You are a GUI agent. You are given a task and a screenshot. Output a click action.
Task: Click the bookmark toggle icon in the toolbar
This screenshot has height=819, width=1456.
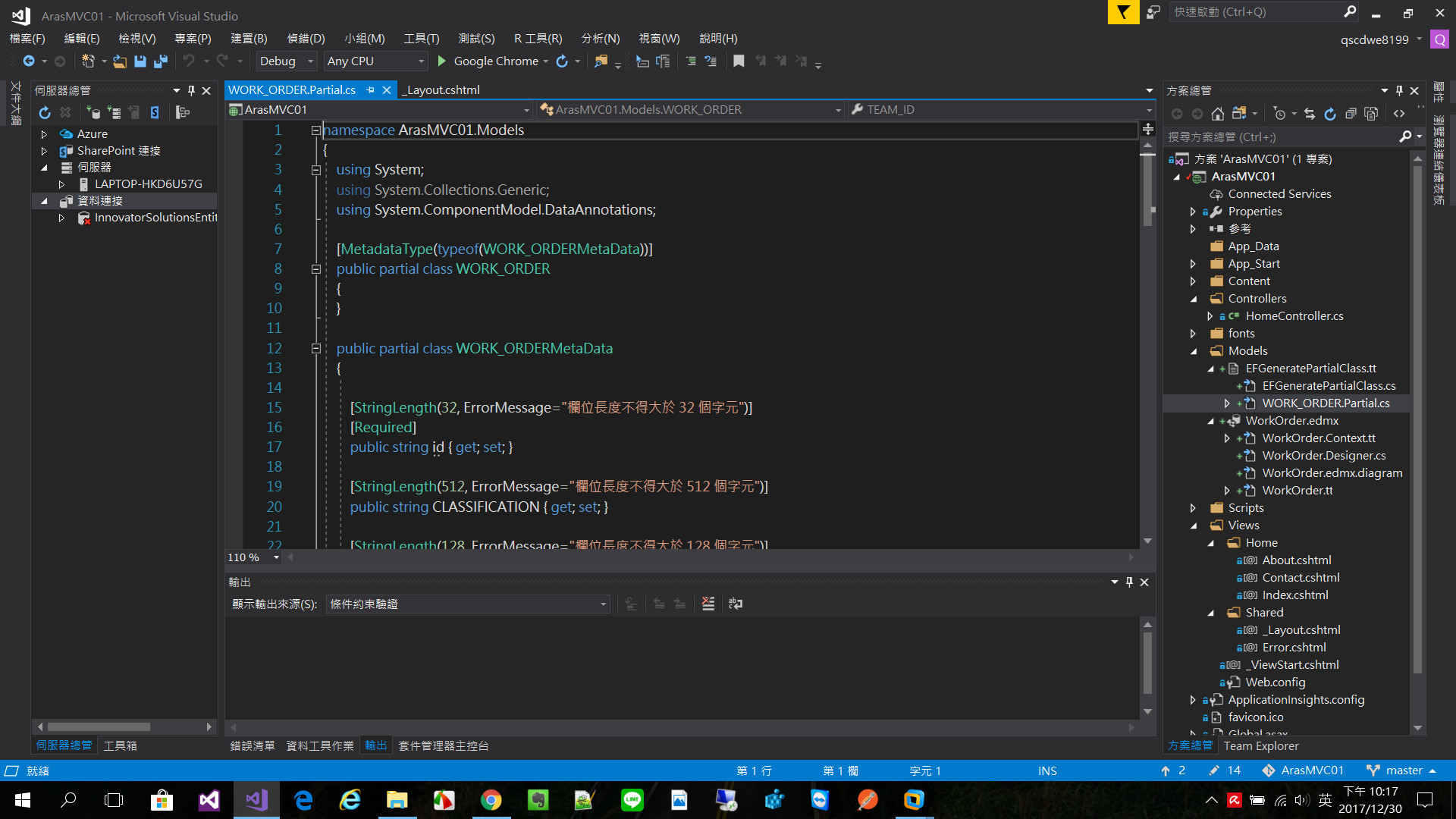739,61
